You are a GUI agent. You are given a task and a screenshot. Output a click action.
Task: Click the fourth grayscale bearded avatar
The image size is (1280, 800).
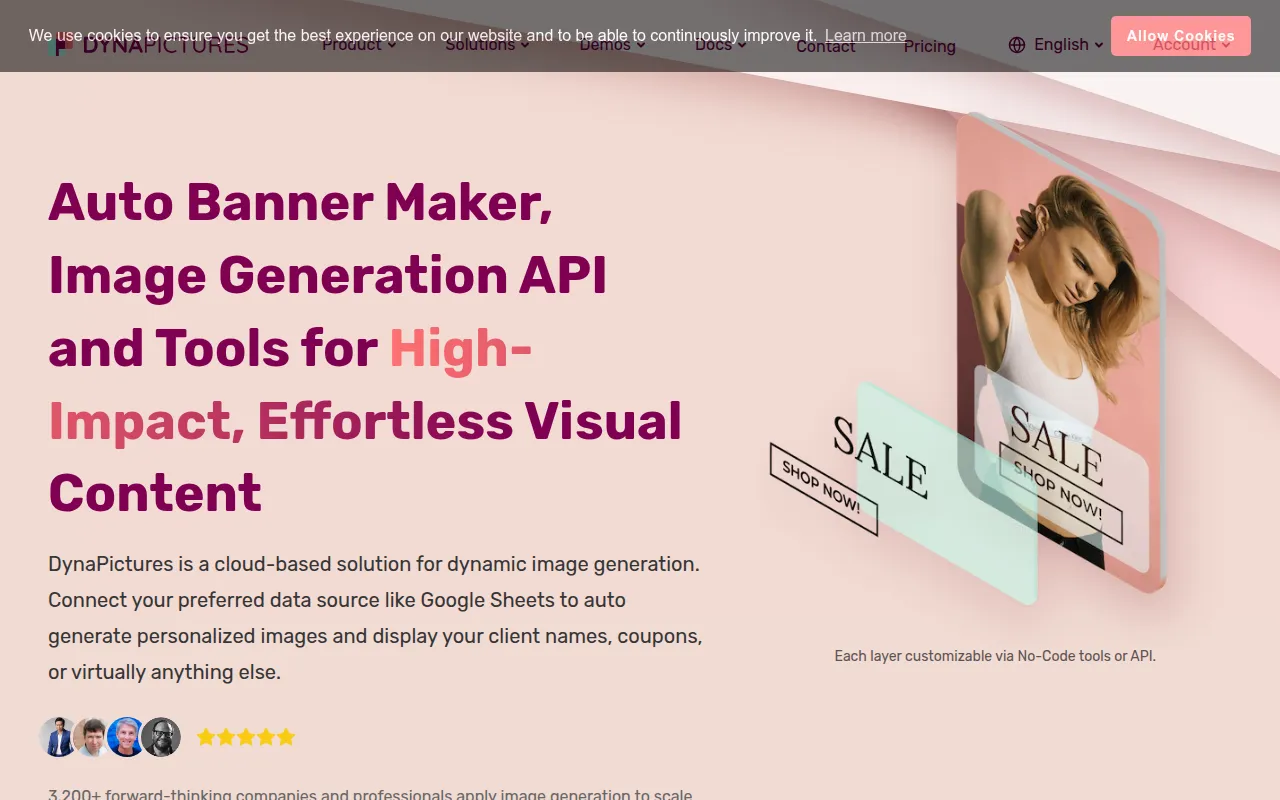click(x=161, y=737)
